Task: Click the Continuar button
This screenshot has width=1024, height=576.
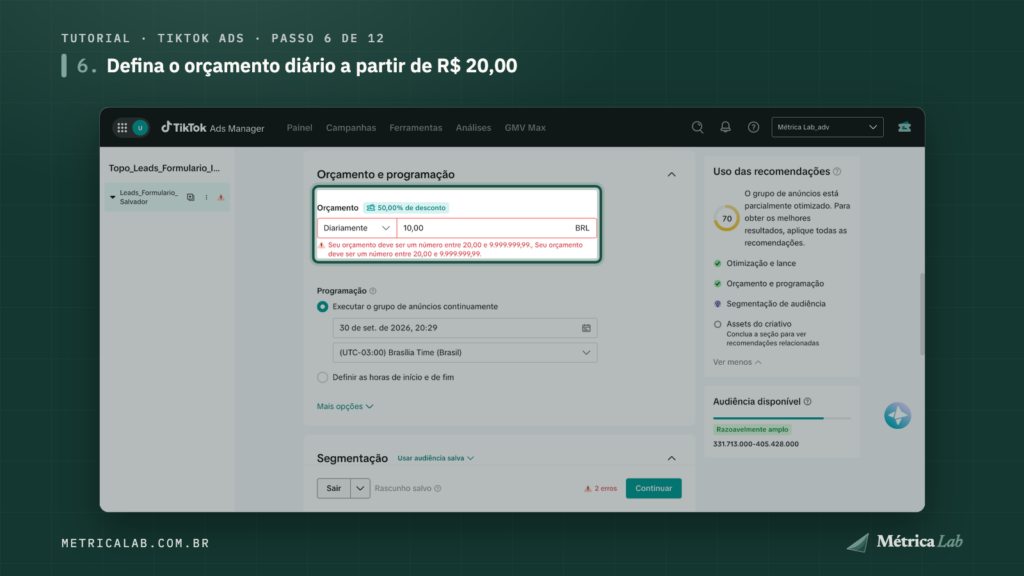Action: pyautogui.click(x=653, y=488)
